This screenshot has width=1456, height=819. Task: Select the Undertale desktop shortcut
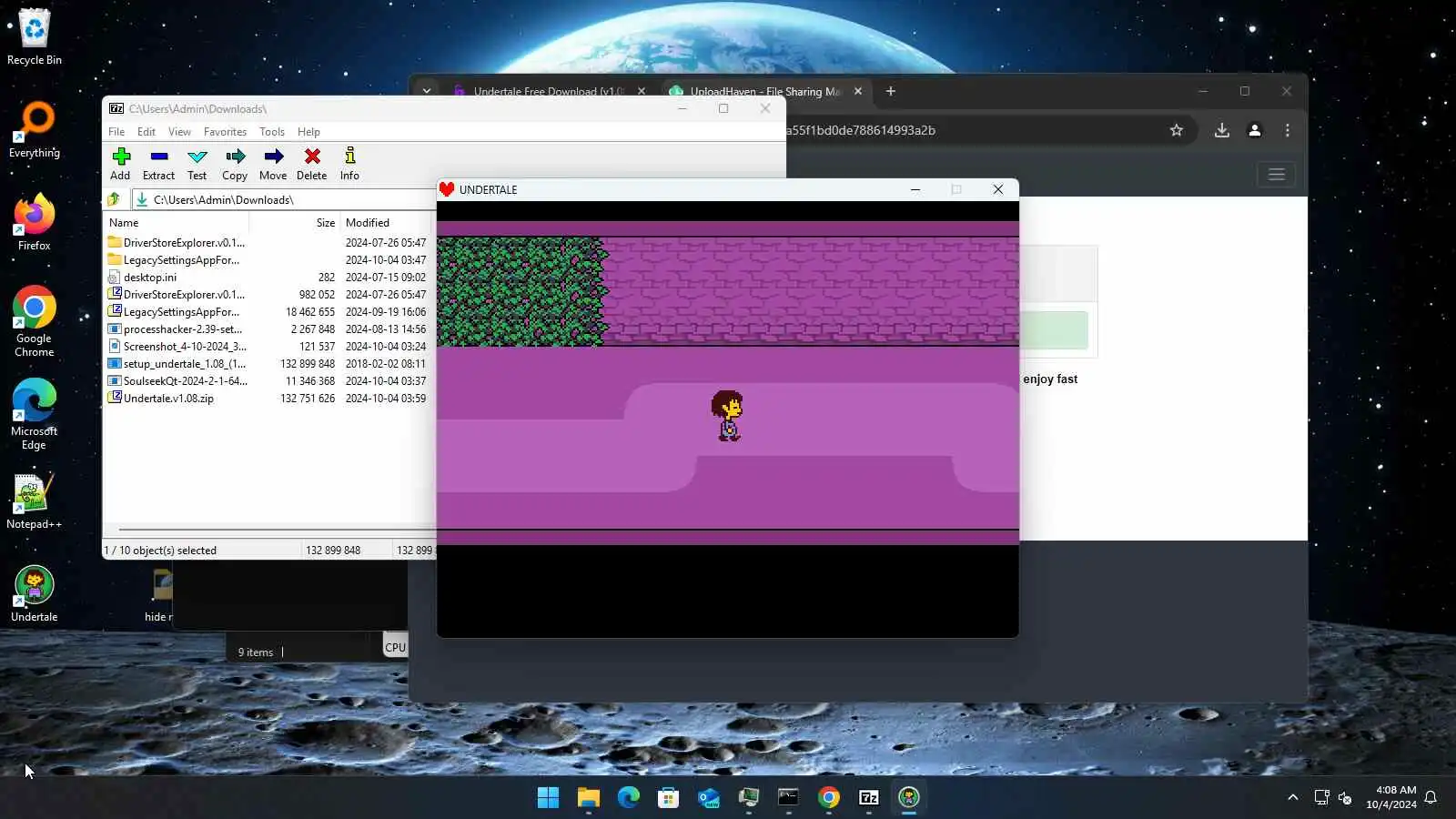pyautogui.click(x=35, y=593)
